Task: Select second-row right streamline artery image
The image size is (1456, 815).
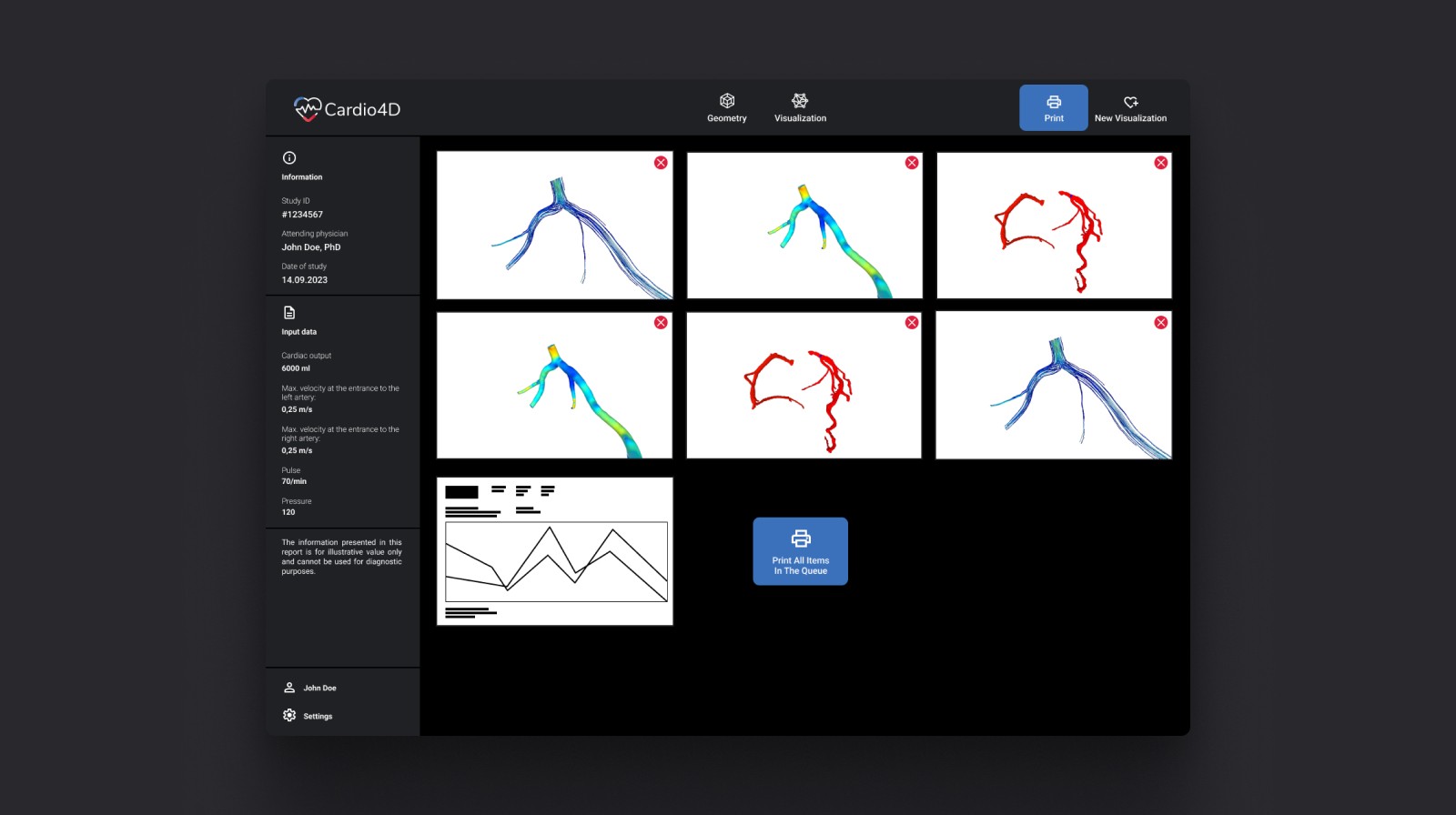Action: tap(1054, 386)
